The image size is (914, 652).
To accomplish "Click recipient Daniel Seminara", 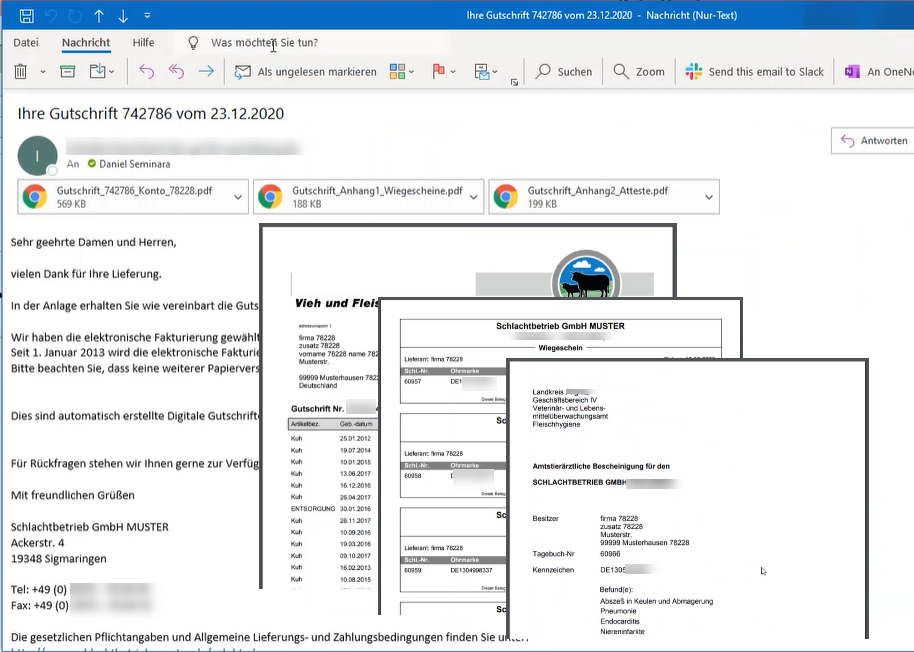I will [135, 164].
